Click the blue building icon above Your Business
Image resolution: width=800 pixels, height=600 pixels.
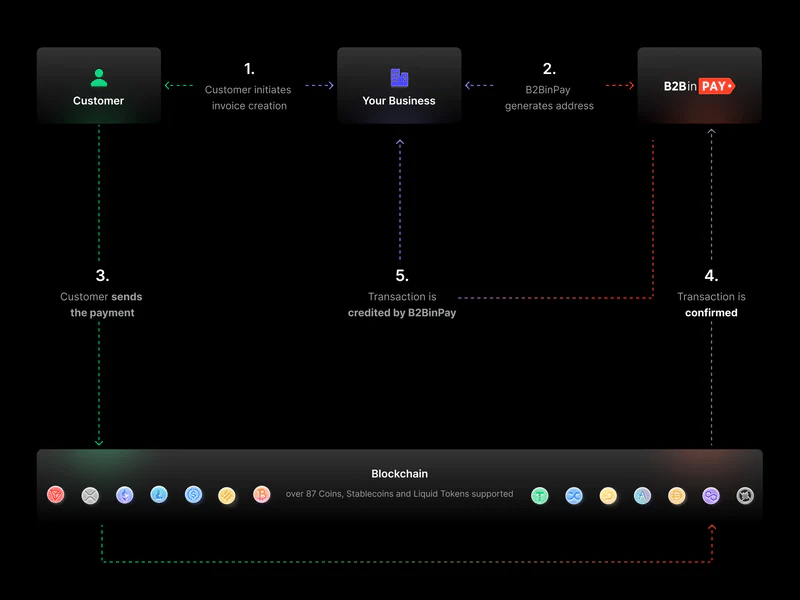tap(399, 77)
